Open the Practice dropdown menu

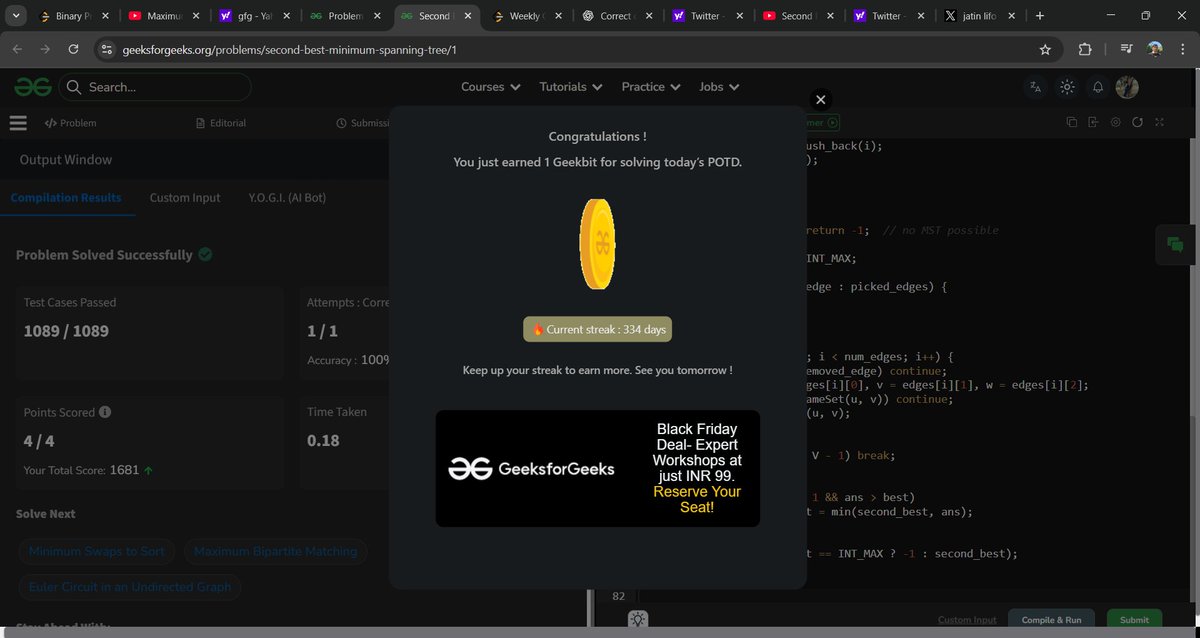coord(650,87)
